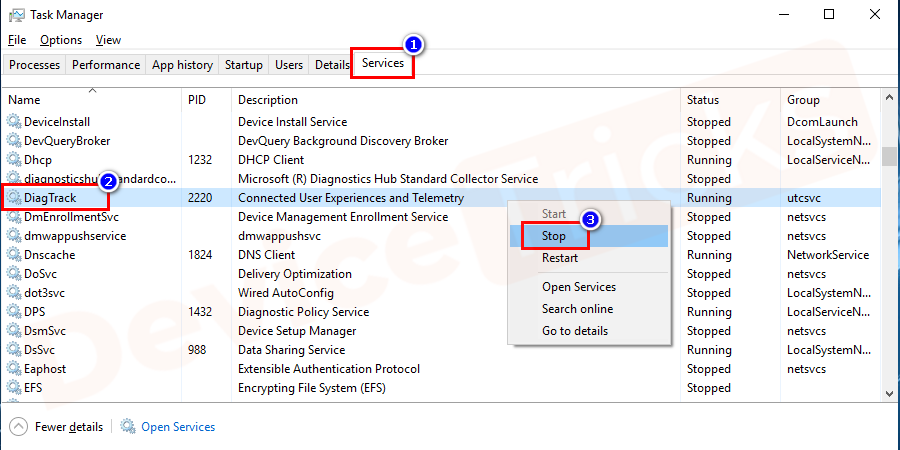This screenshot has height=450, width=900.
Task: Click the gear icon beside Dnscache
Action: tap(13, 255)
